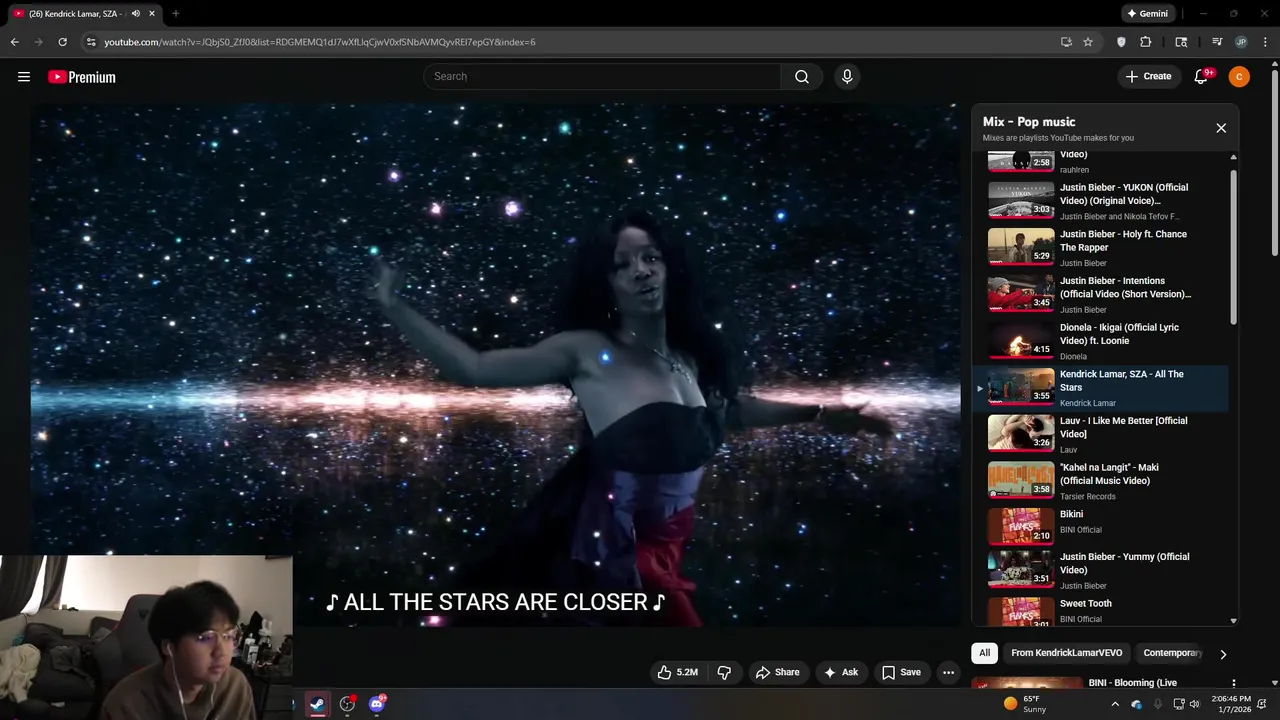Open the orange C account avatar
The height and width of the screenshot is (720, 1280).
(x=1239, y=77)
